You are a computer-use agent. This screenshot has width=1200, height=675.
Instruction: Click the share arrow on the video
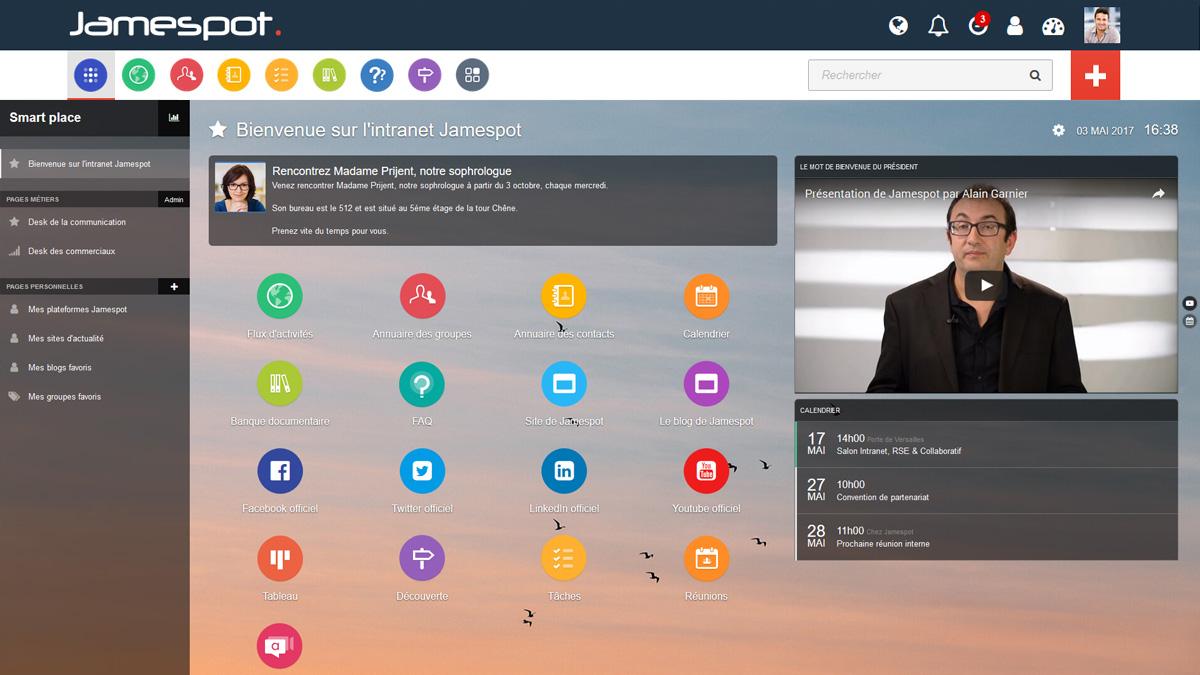coord(1158,193)
